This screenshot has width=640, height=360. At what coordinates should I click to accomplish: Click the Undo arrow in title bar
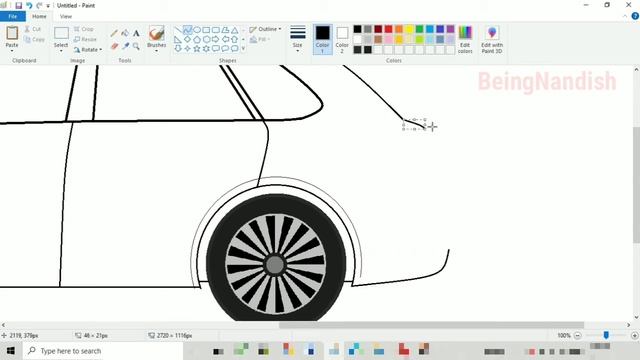[29, 6]
